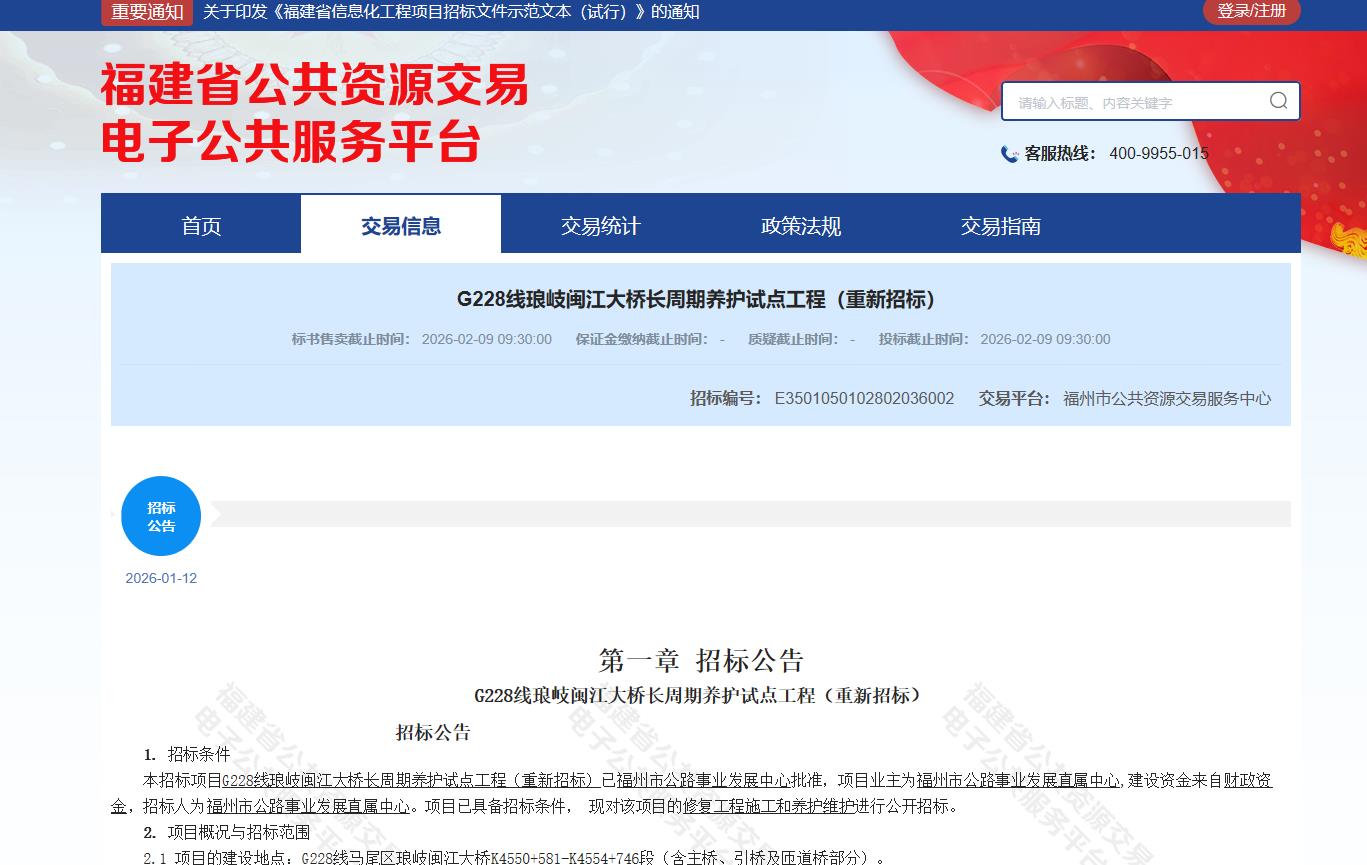Click the blue 招标公告 circle icon
Screen dimensions: 1367x865
click(x=161, y=516)
